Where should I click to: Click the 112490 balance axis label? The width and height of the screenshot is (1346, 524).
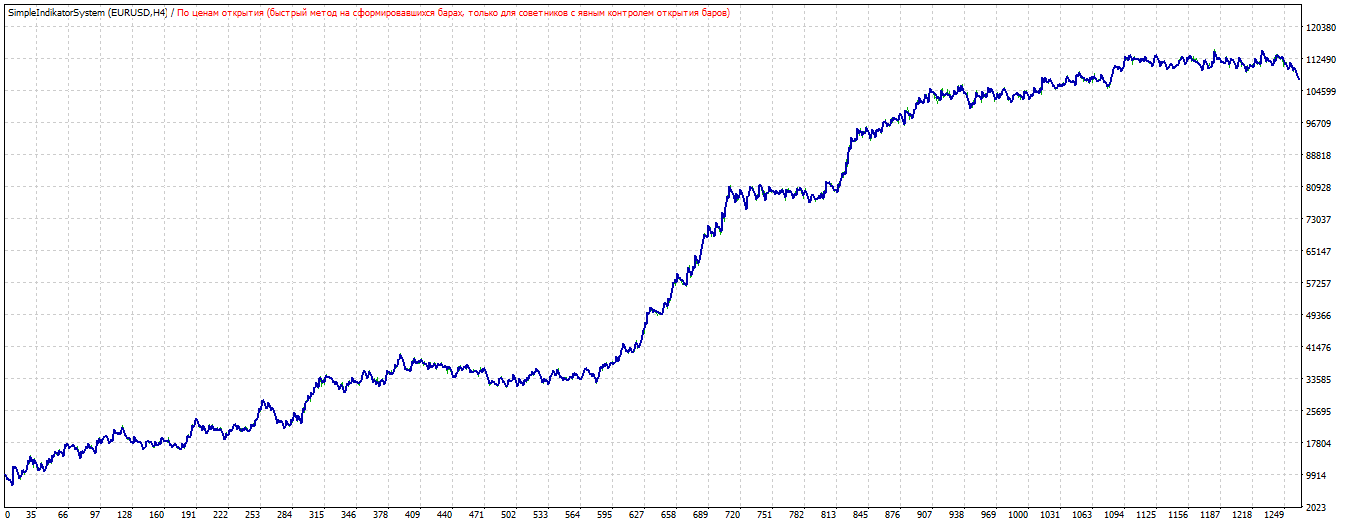tap(1323, 60)
